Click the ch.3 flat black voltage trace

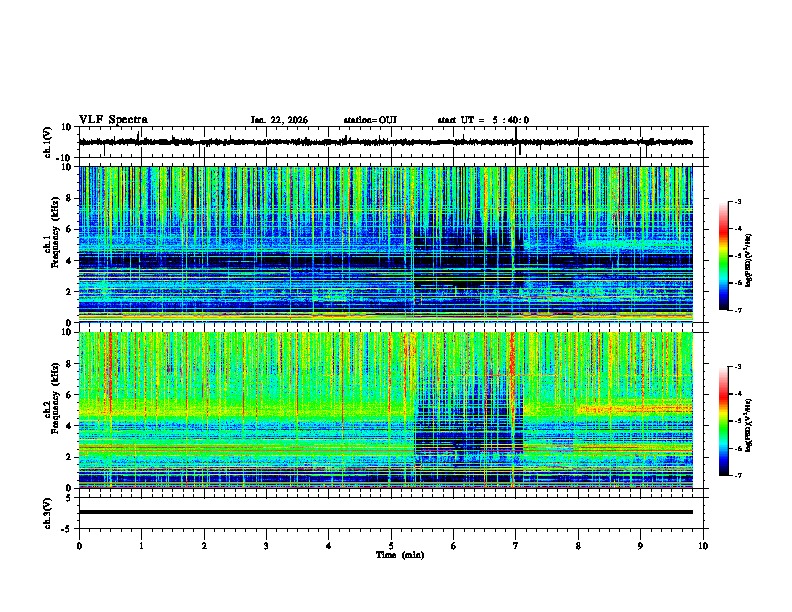385,512
